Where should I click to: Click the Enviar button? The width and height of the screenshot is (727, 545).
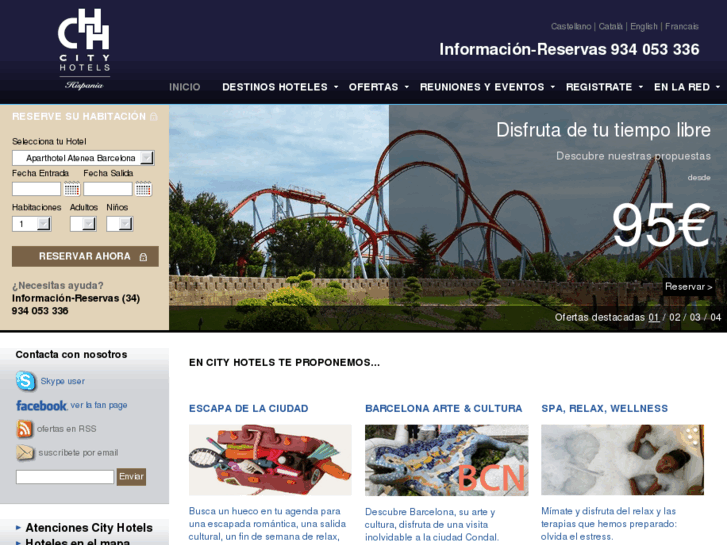coord(131,477)
